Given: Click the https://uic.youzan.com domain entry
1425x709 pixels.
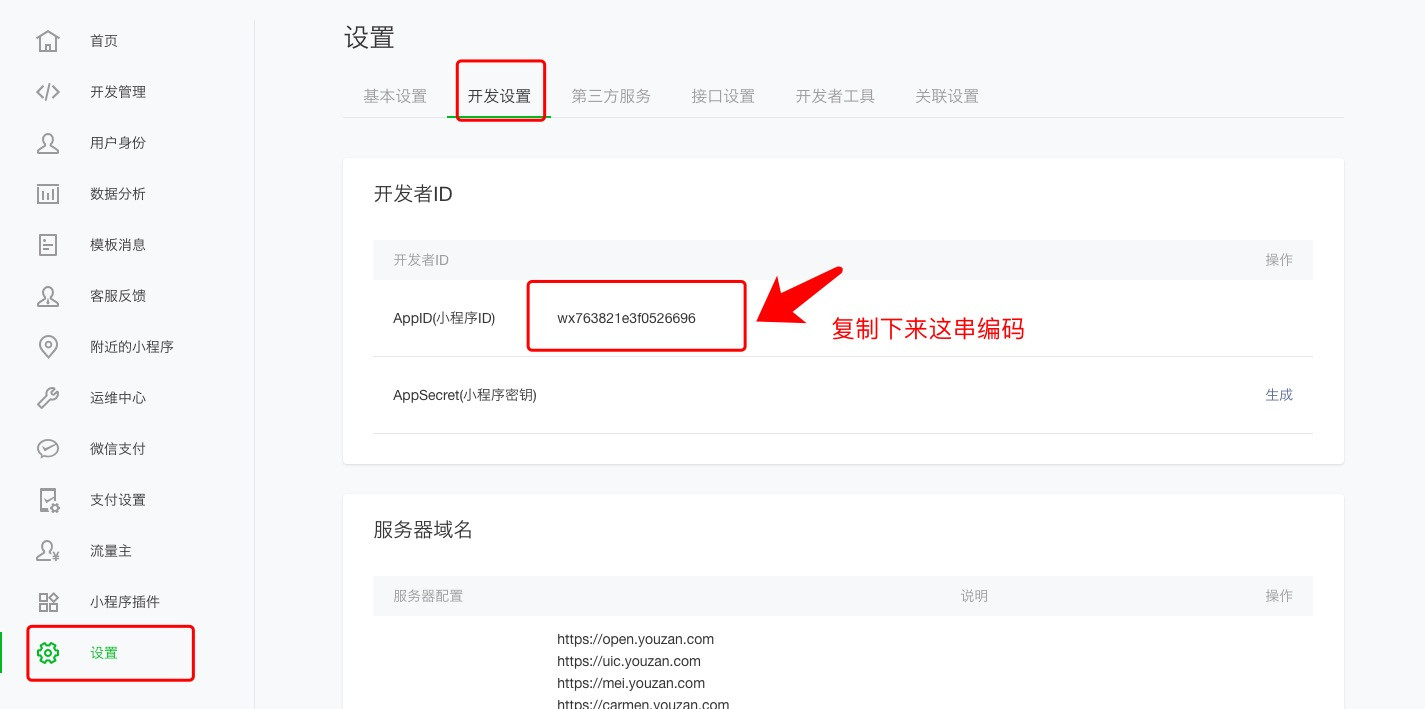Looking at the screenshot, I should tap(629, 661).
